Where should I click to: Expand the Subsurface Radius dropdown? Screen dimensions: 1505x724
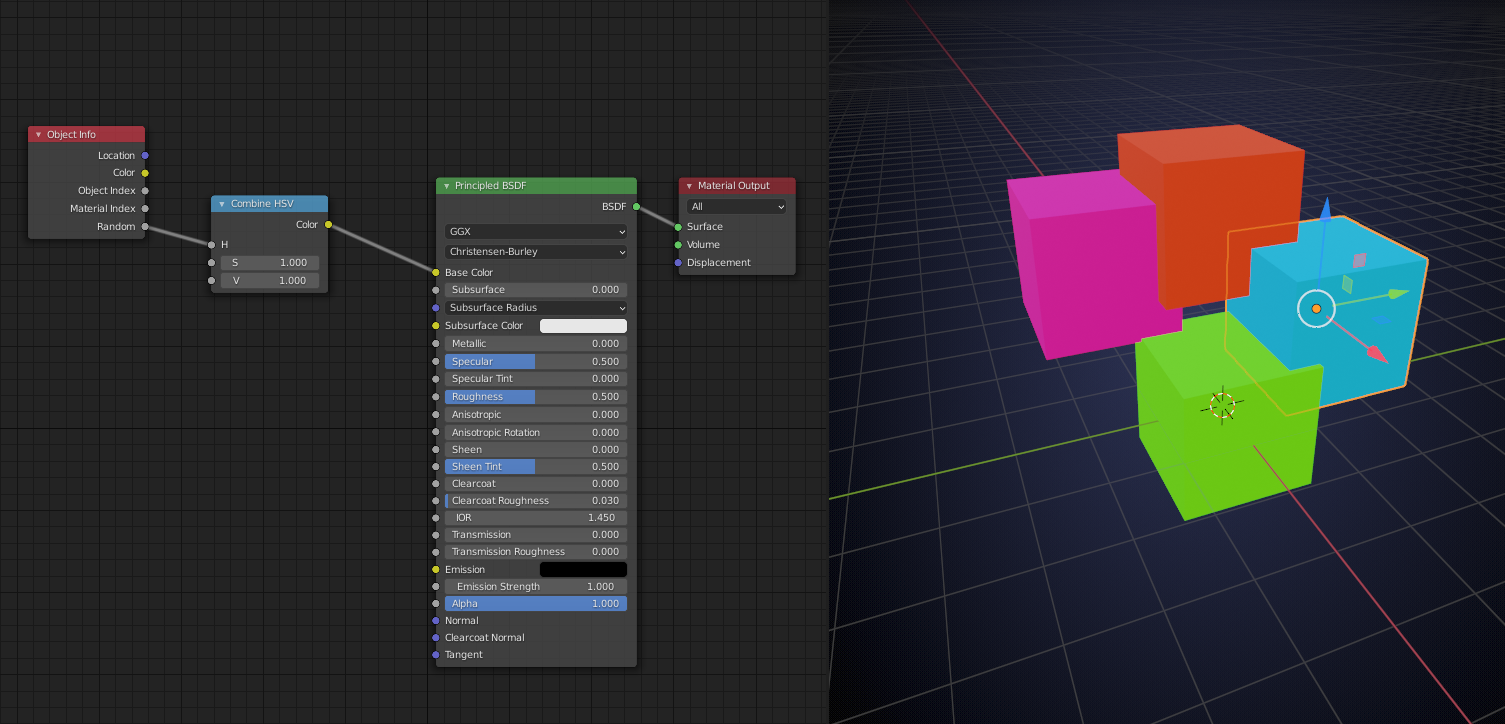pos(536,308)
